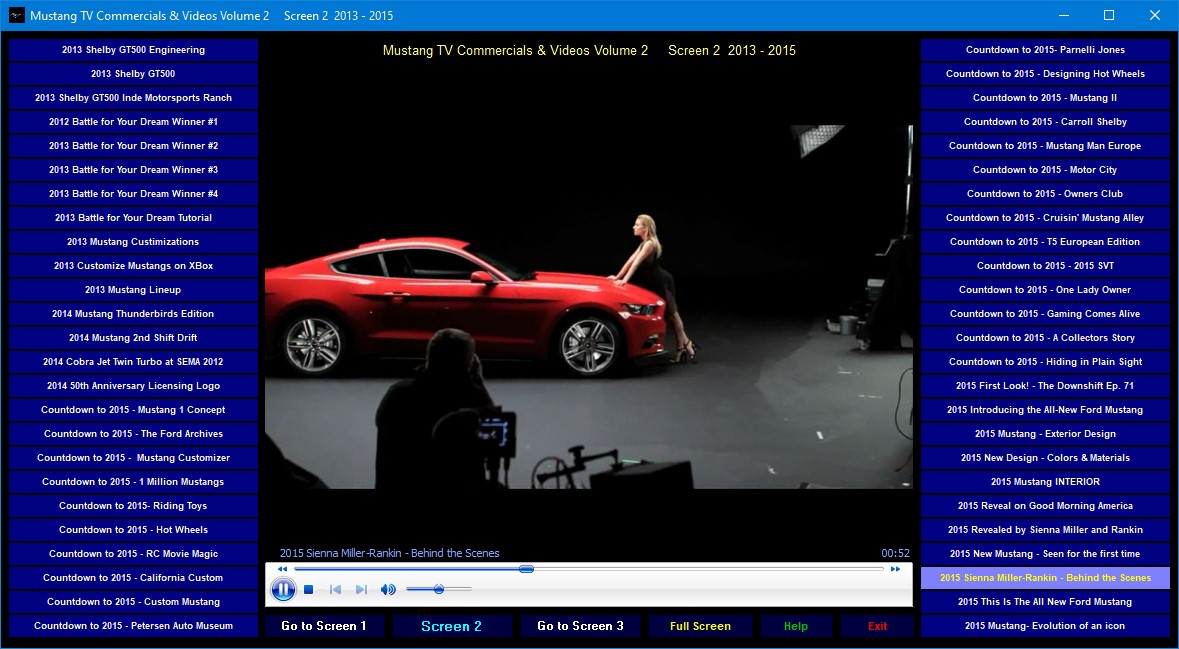The image size is (1179, 649).
Task: Select 2013 Mustang Lineup
Action: 133,290
